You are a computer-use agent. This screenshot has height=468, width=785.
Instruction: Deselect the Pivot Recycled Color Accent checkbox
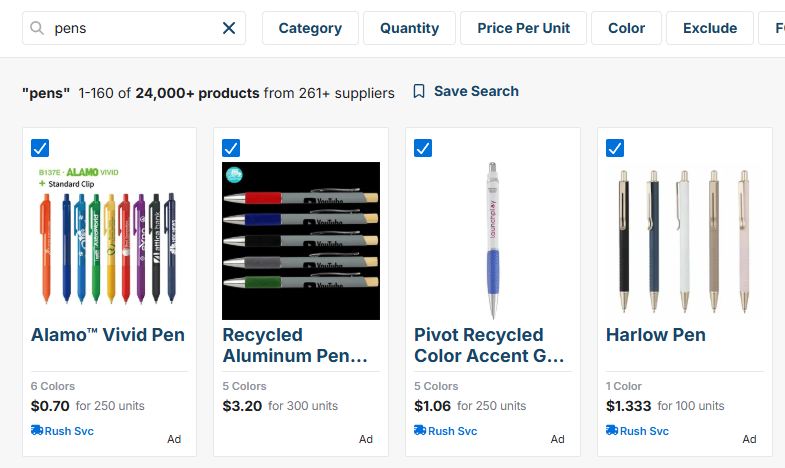click(423, 148)
